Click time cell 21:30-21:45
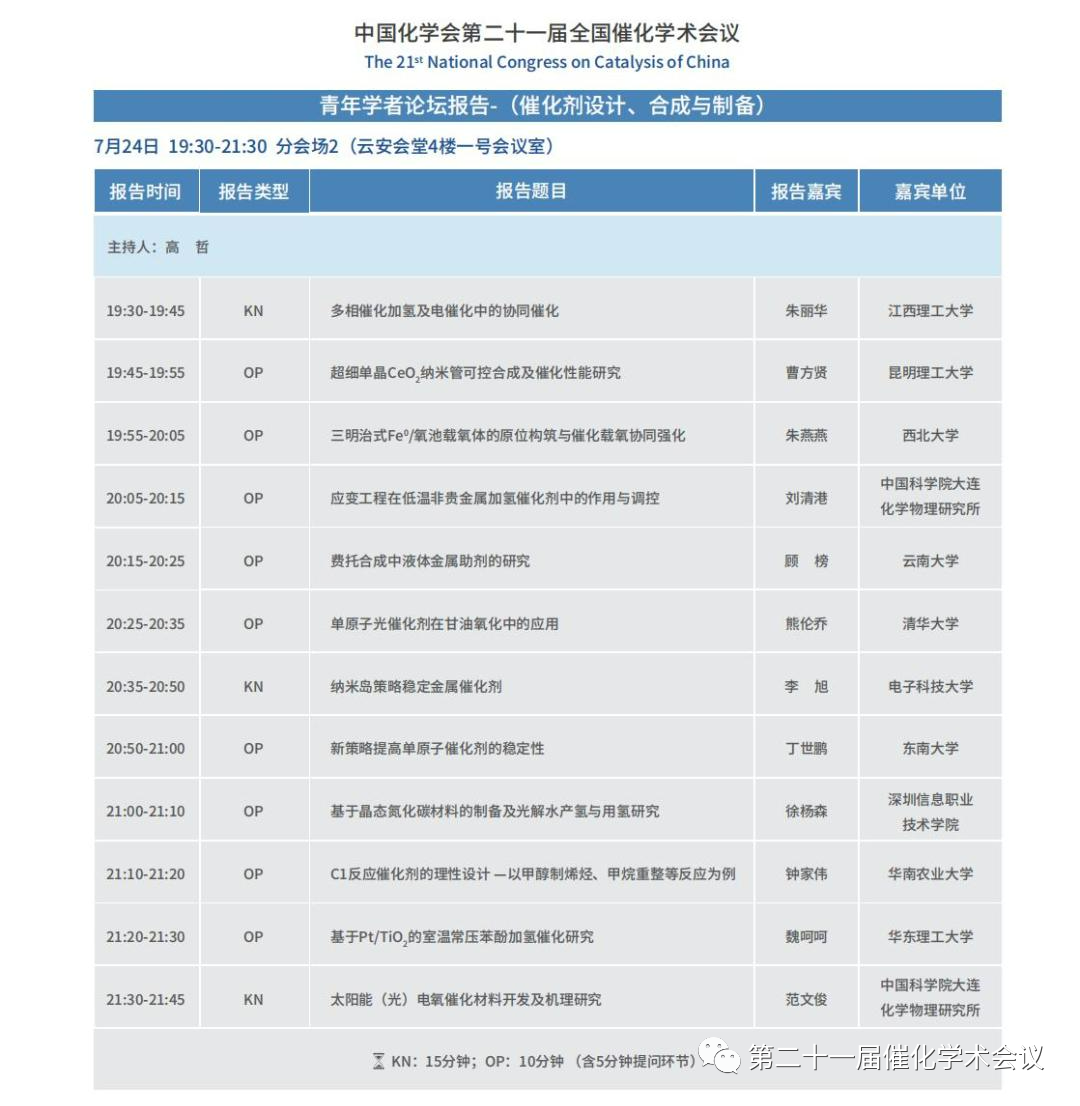The height and width of the screenshot is (1106, 1080). (145, 1000)
